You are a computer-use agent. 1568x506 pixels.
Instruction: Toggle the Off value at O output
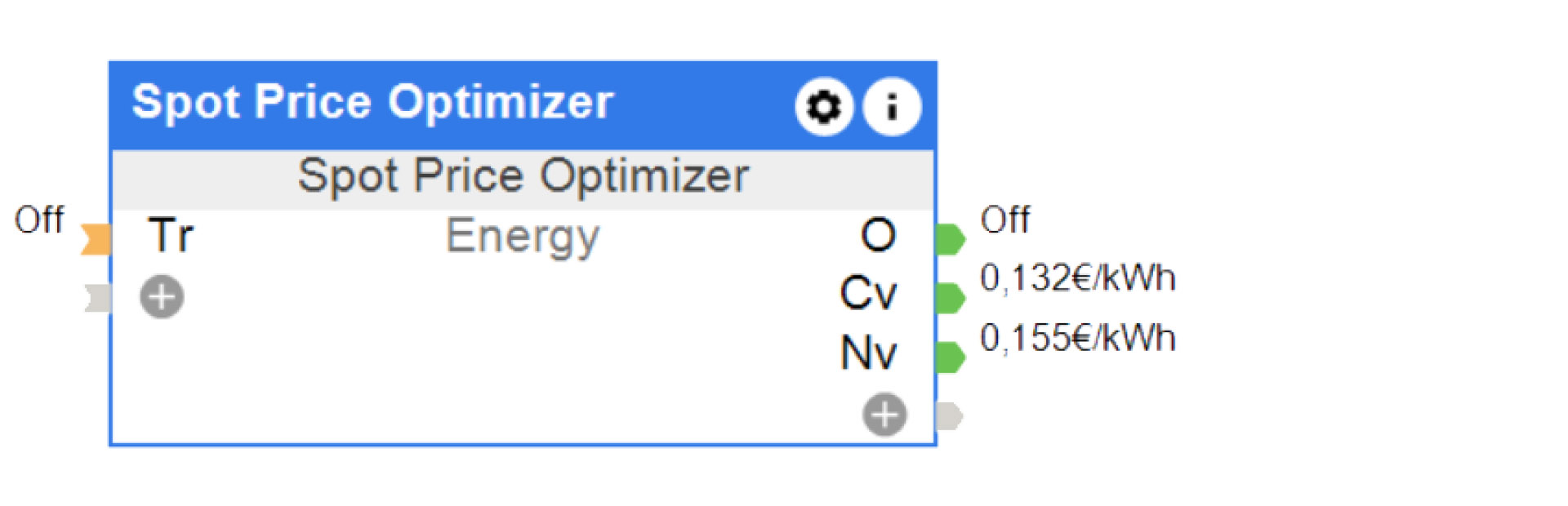coord(1004,220)
